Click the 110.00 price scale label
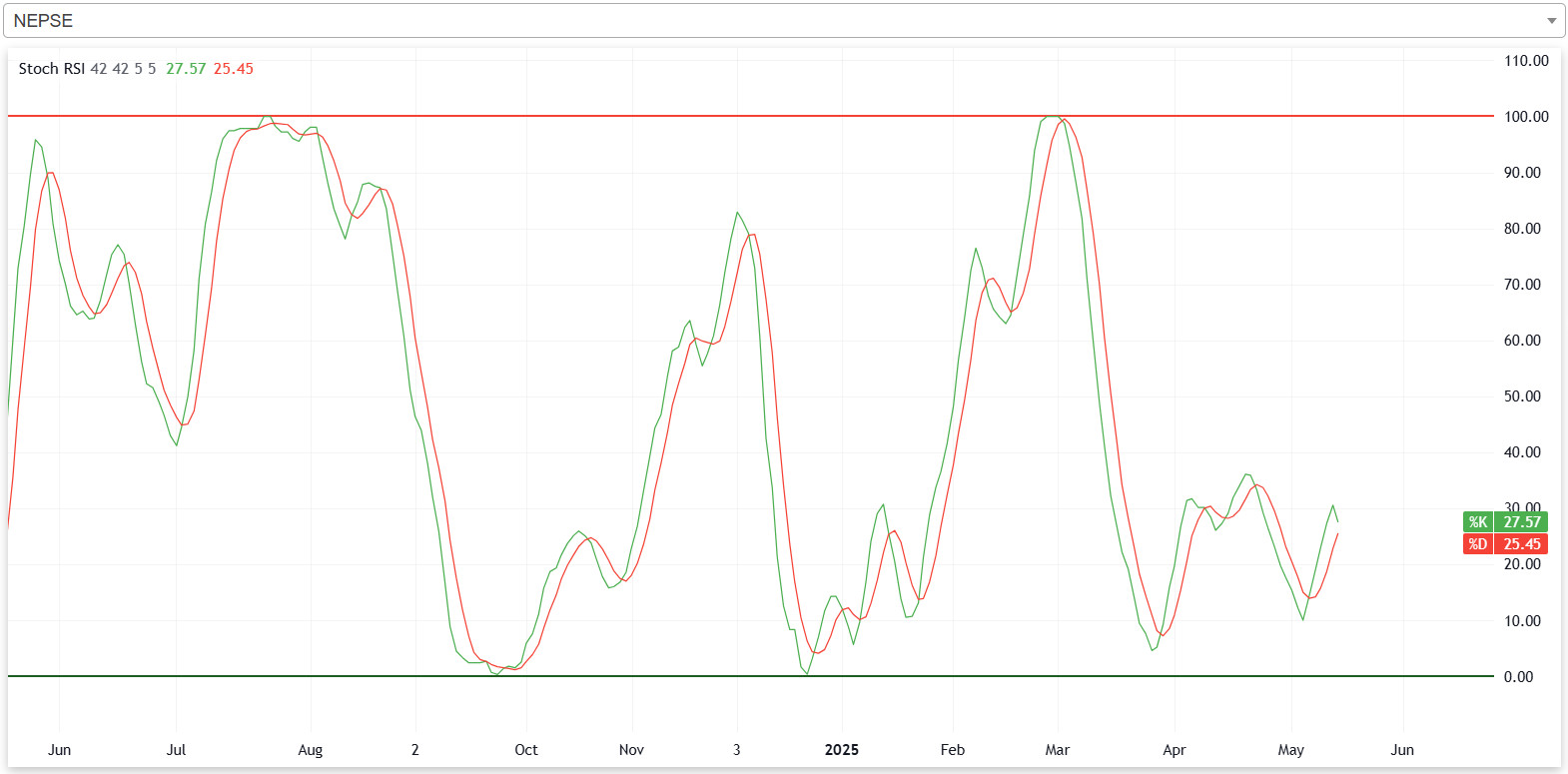1568x774 pixels. click(1526, 61)
